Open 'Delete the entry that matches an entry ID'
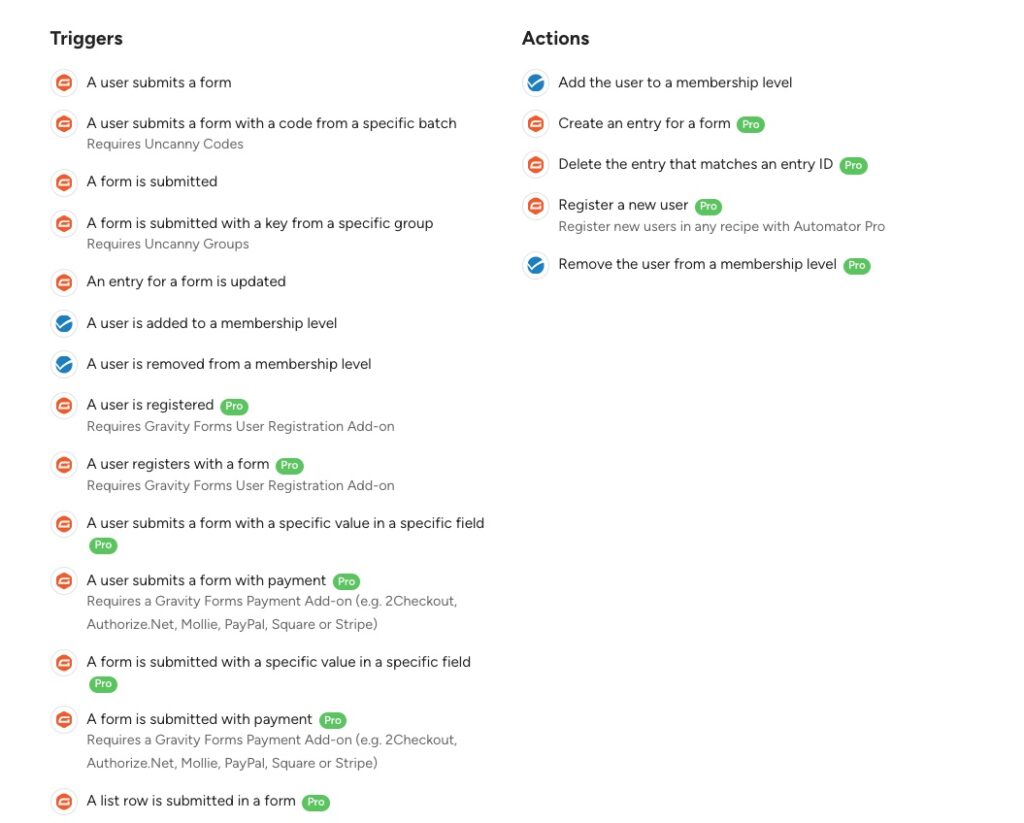Image resolution: width=1024 pixels, height=823 pixels. click(x=696, y=165)
